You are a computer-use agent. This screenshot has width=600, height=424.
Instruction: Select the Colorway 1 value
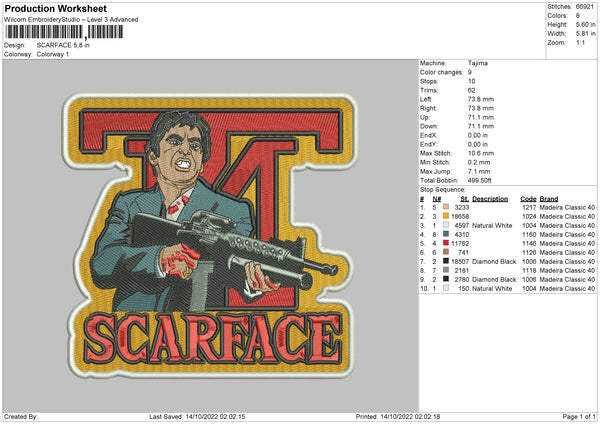coord(53,54)
